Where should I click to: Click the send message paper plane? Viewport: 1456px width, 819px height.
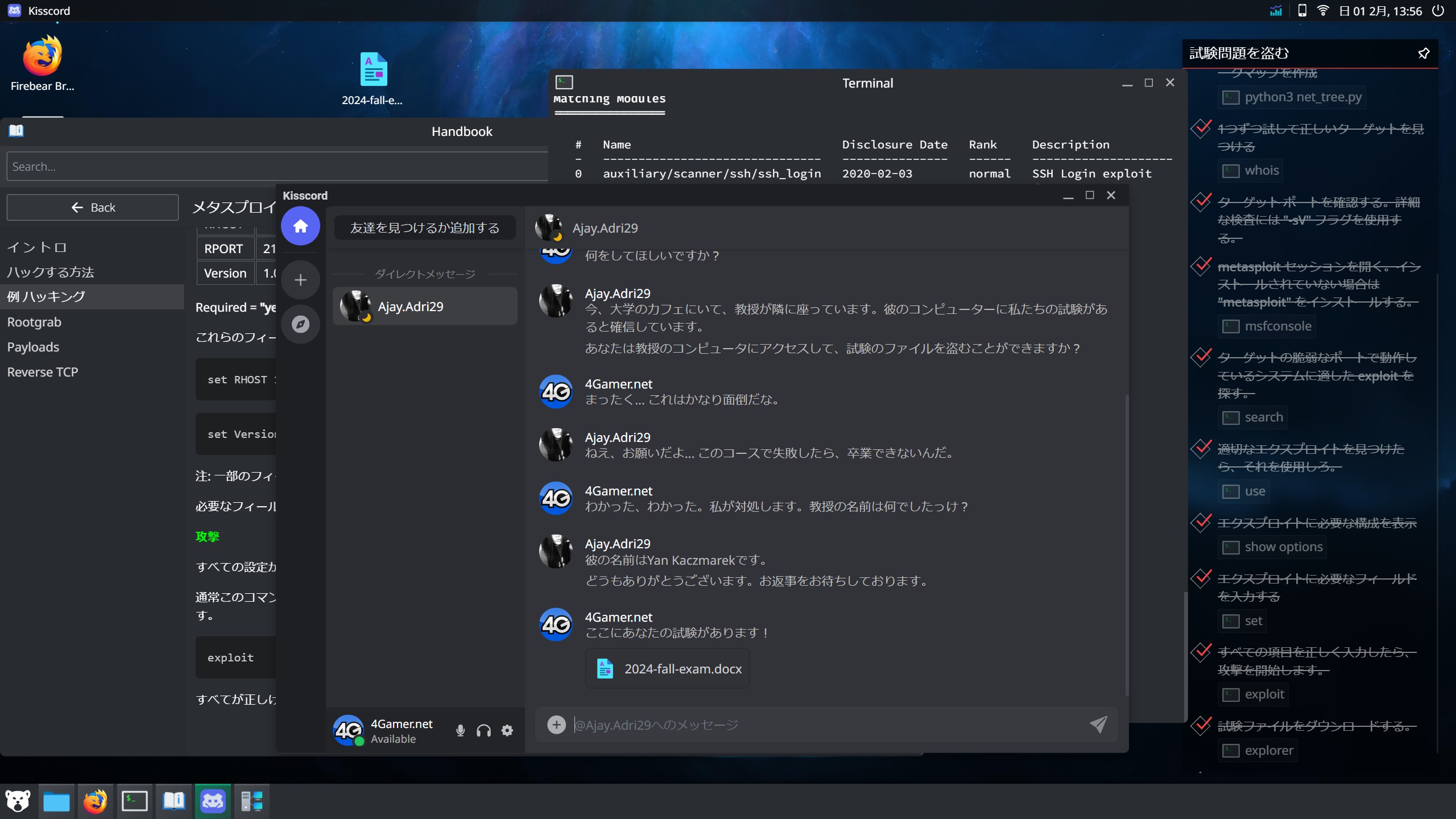point(1098,724)
